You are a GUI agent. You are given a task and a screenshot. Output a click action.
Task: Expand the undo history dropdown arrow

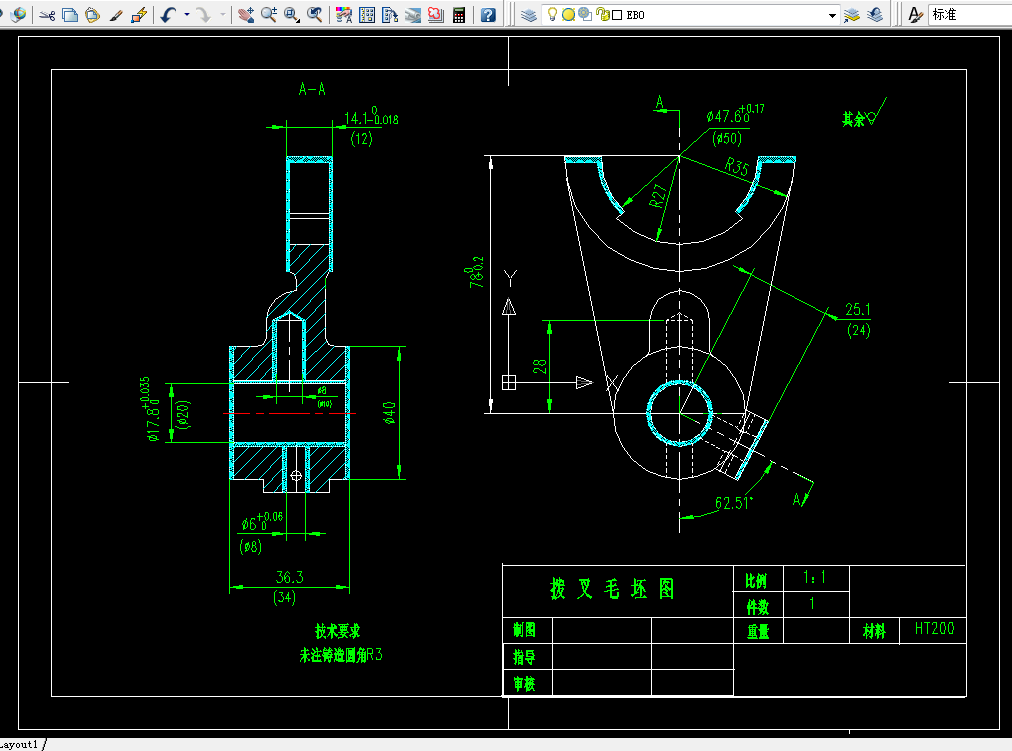(187, 15)
